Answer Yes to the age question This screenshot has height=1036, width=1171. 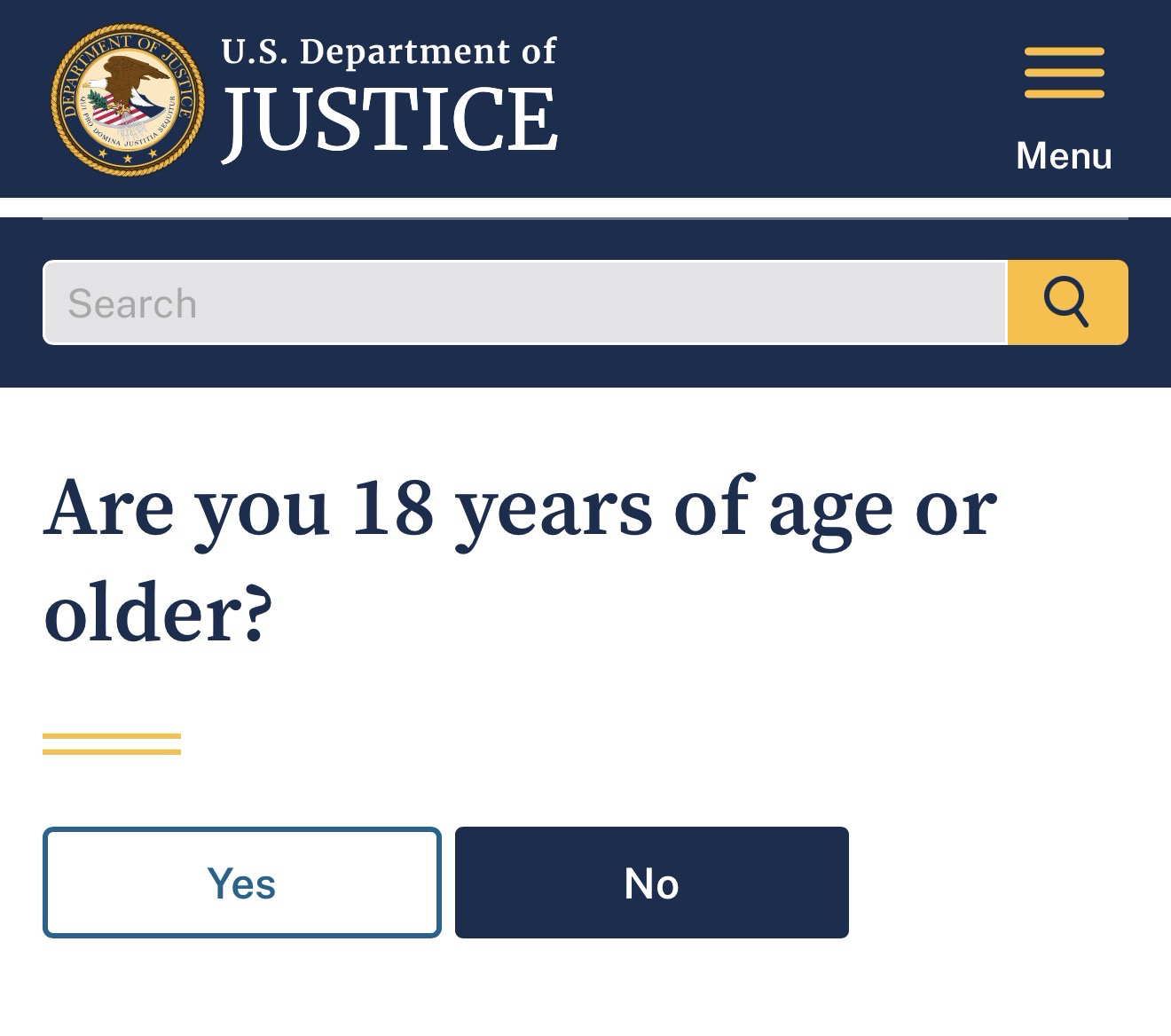(241, 883)
